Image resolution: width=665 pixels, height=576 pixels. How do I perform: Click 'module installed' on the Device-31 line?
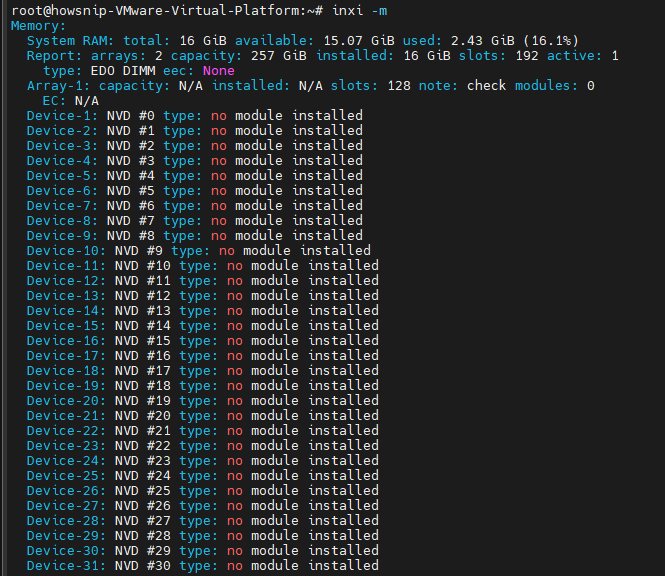[x=315, y=565]
